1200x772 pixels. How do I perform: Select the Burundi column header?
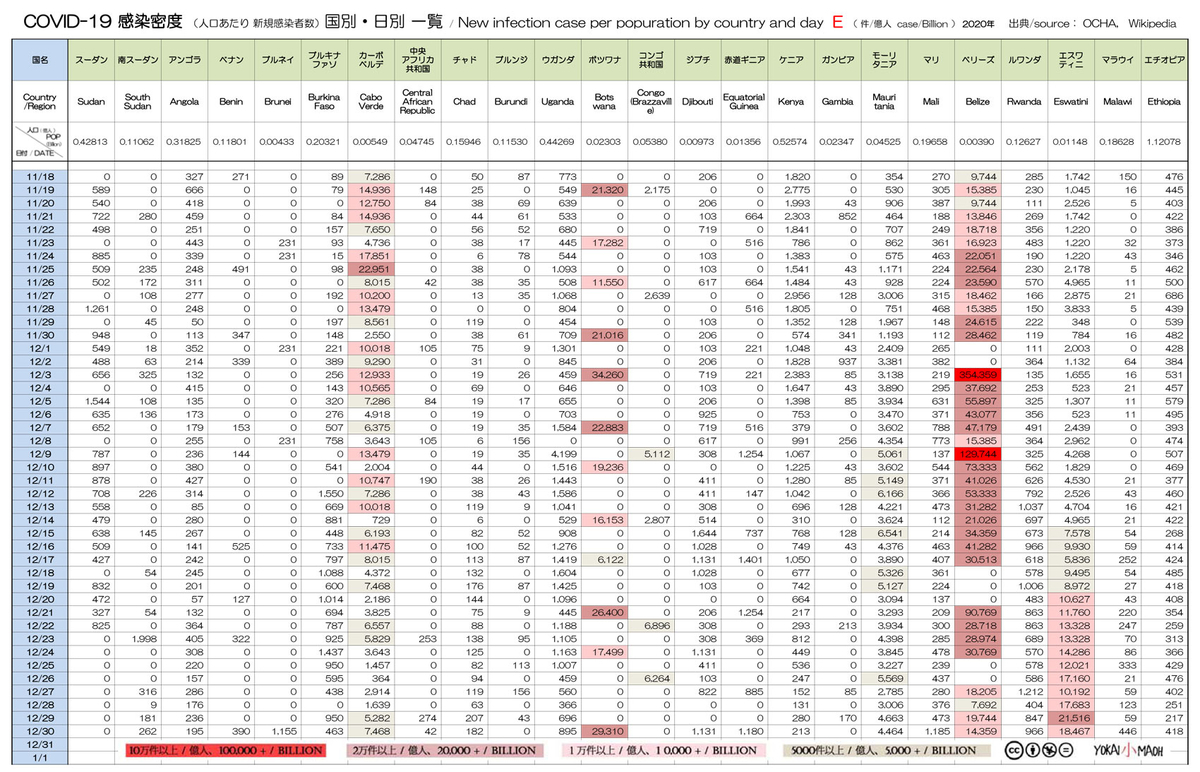[x=510, y=102]
